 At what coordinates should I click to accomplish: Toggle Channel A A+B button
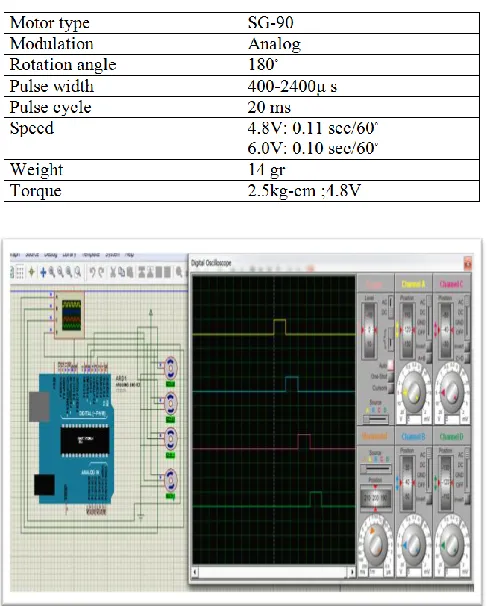[x=429, y=358]
